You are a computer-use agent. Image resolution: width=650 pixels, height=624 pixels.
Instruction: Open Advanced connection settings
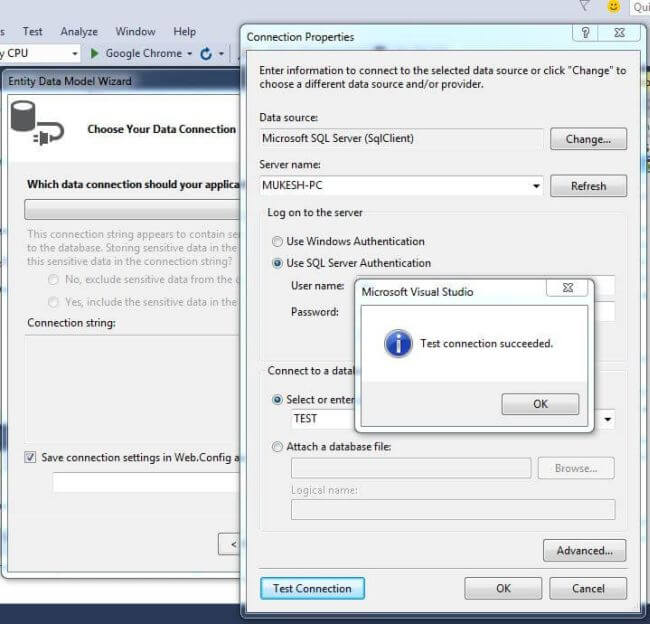coord(585,551)
